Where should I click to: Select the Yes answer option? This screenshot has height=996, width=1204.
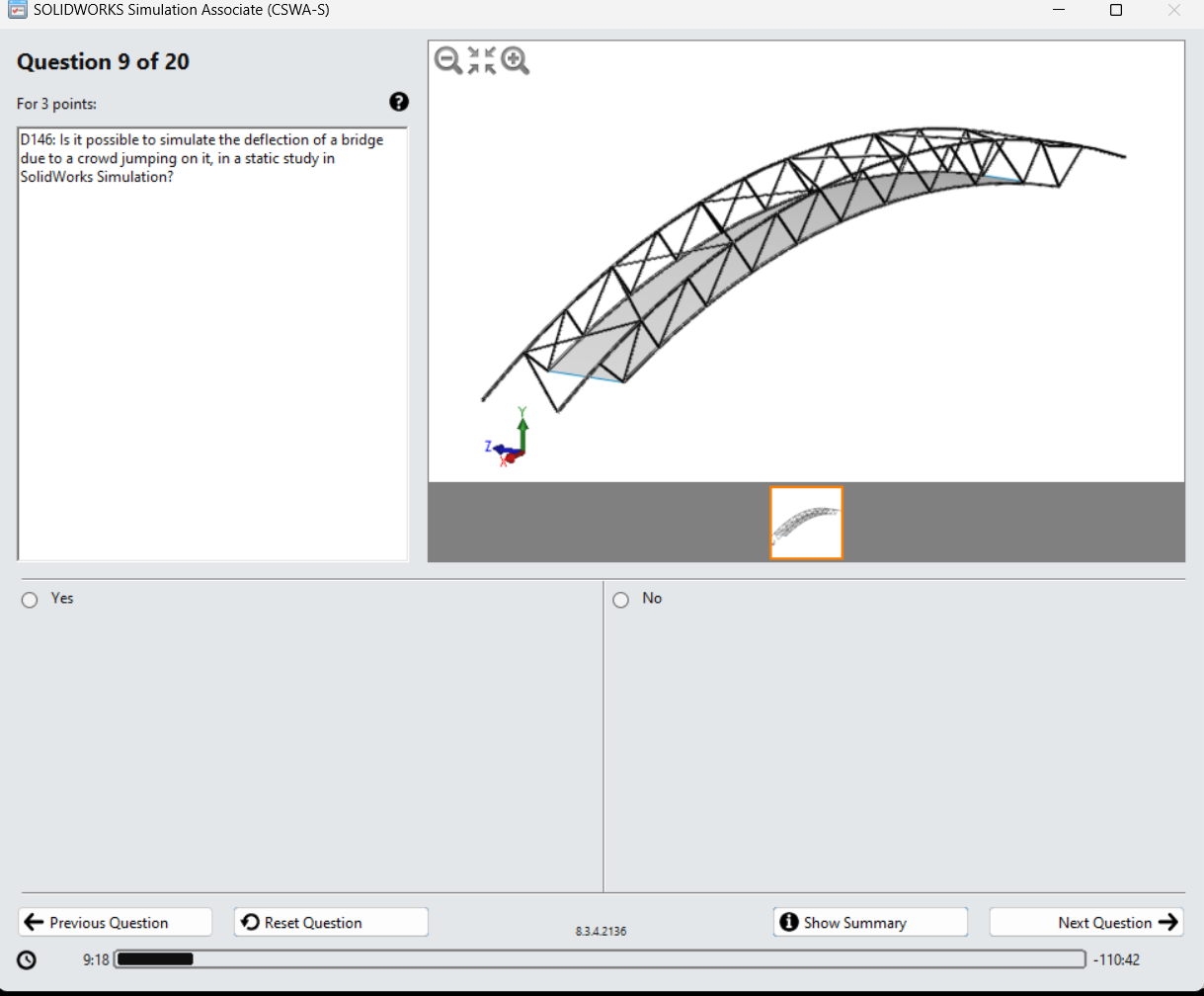pyautogui.click(x=30, y=599)
